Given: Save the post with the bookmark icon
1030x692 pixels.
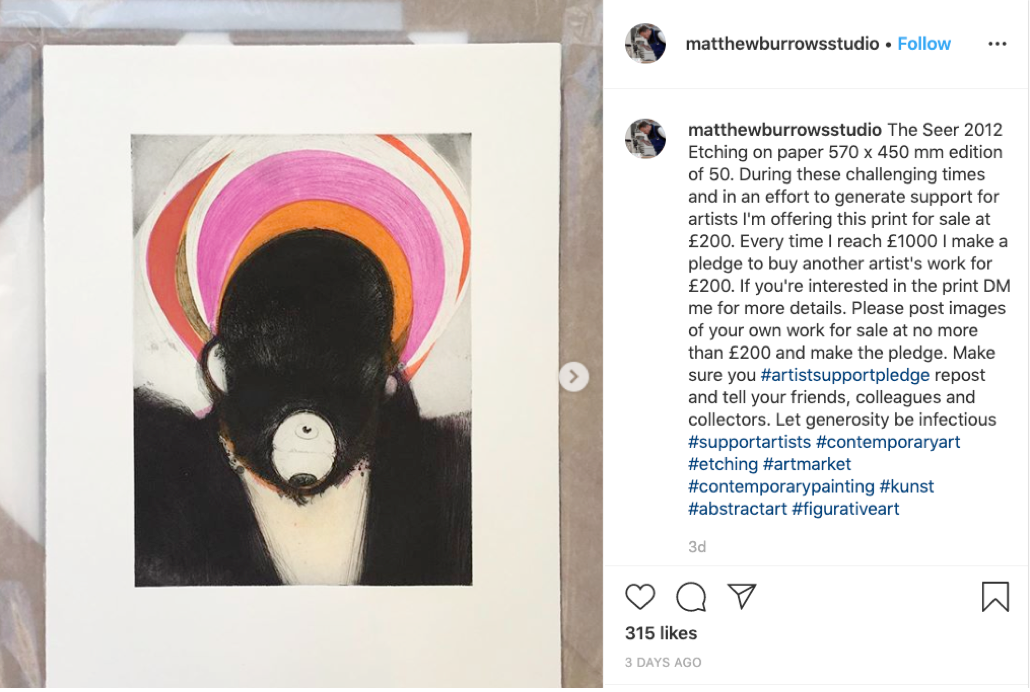Looking at the screenshot, I should click(995, 597).
